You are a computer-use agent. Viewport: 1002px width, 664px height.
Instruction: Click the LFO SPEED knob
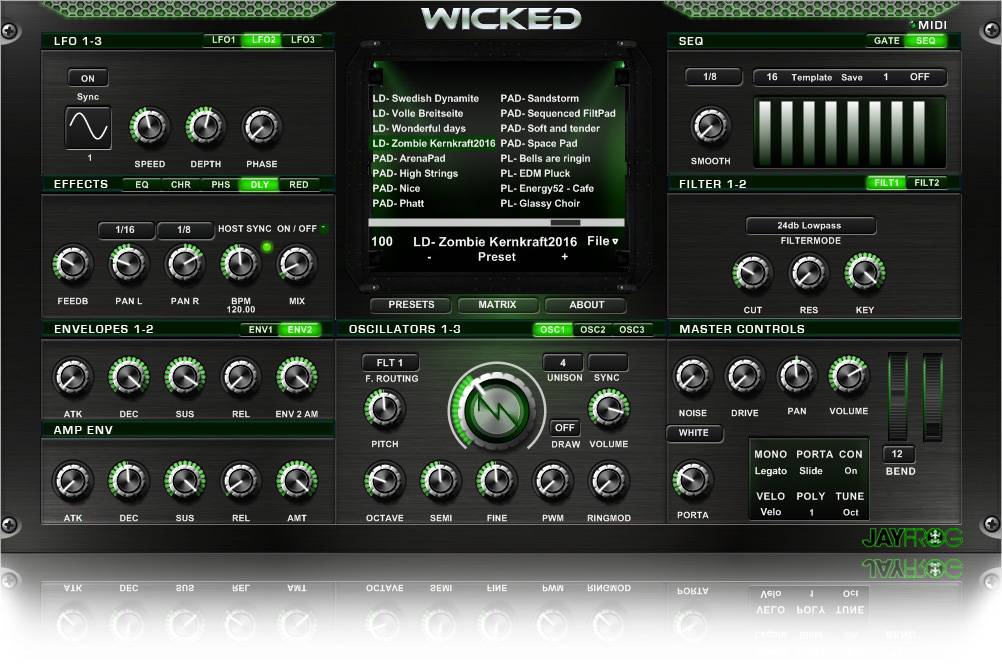coord(149,127)
